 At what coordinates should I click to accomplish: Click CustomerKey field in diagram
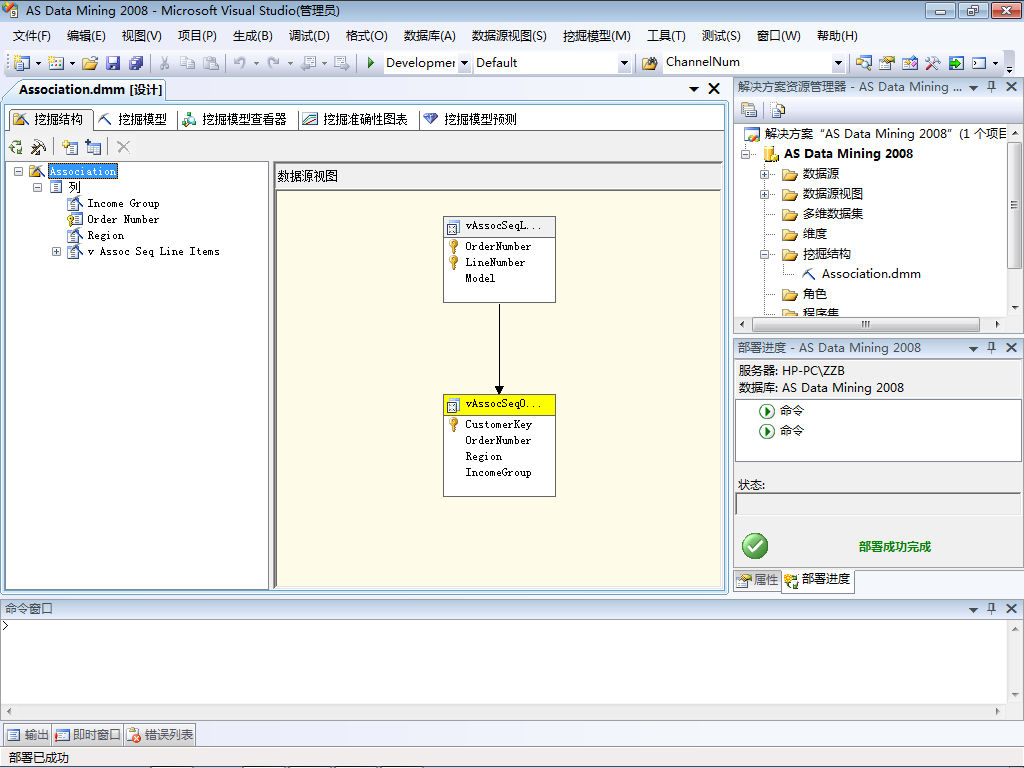click(x=498, y=424)
